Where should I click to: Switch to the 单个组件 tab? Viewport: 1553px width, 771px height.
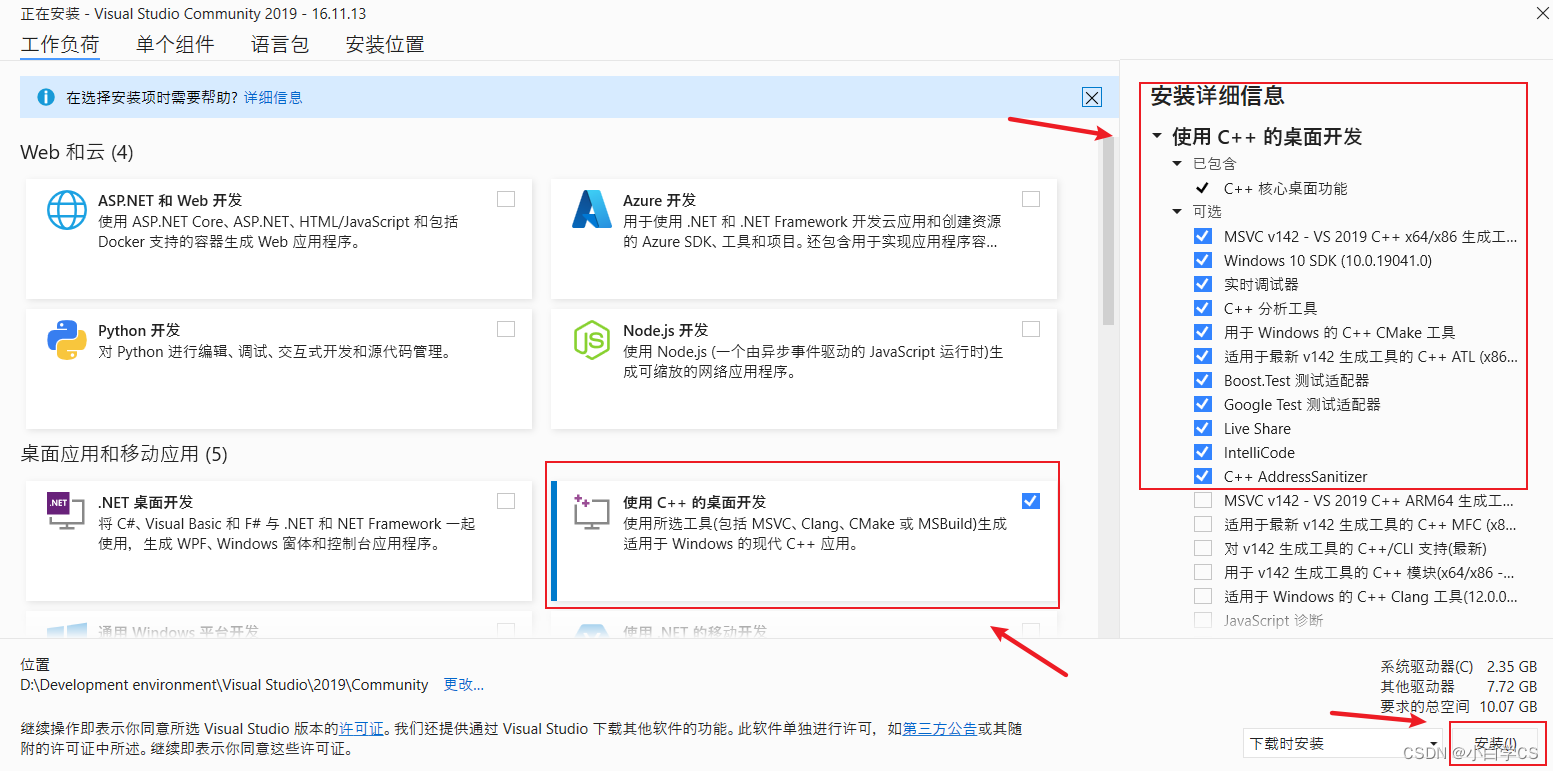pyautogui.click(x=175, y=44)
